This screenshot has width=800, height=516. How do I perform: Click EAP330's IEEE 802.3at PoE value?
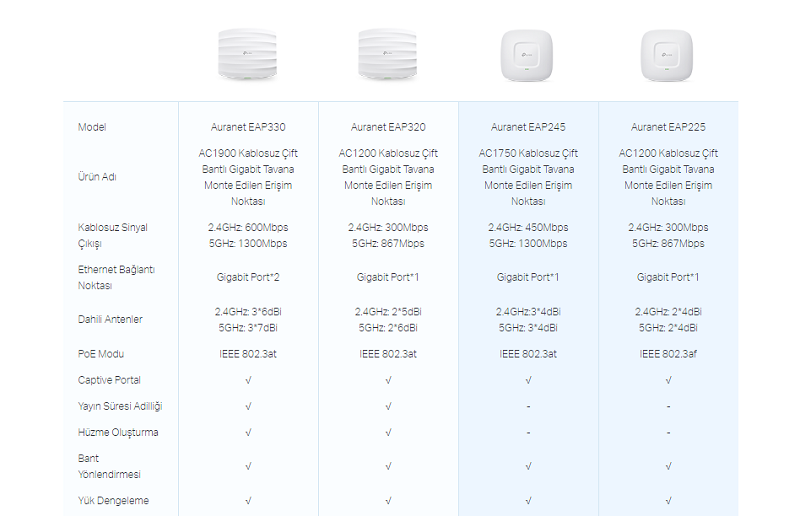pyautogui.click(x=248, y=354)
